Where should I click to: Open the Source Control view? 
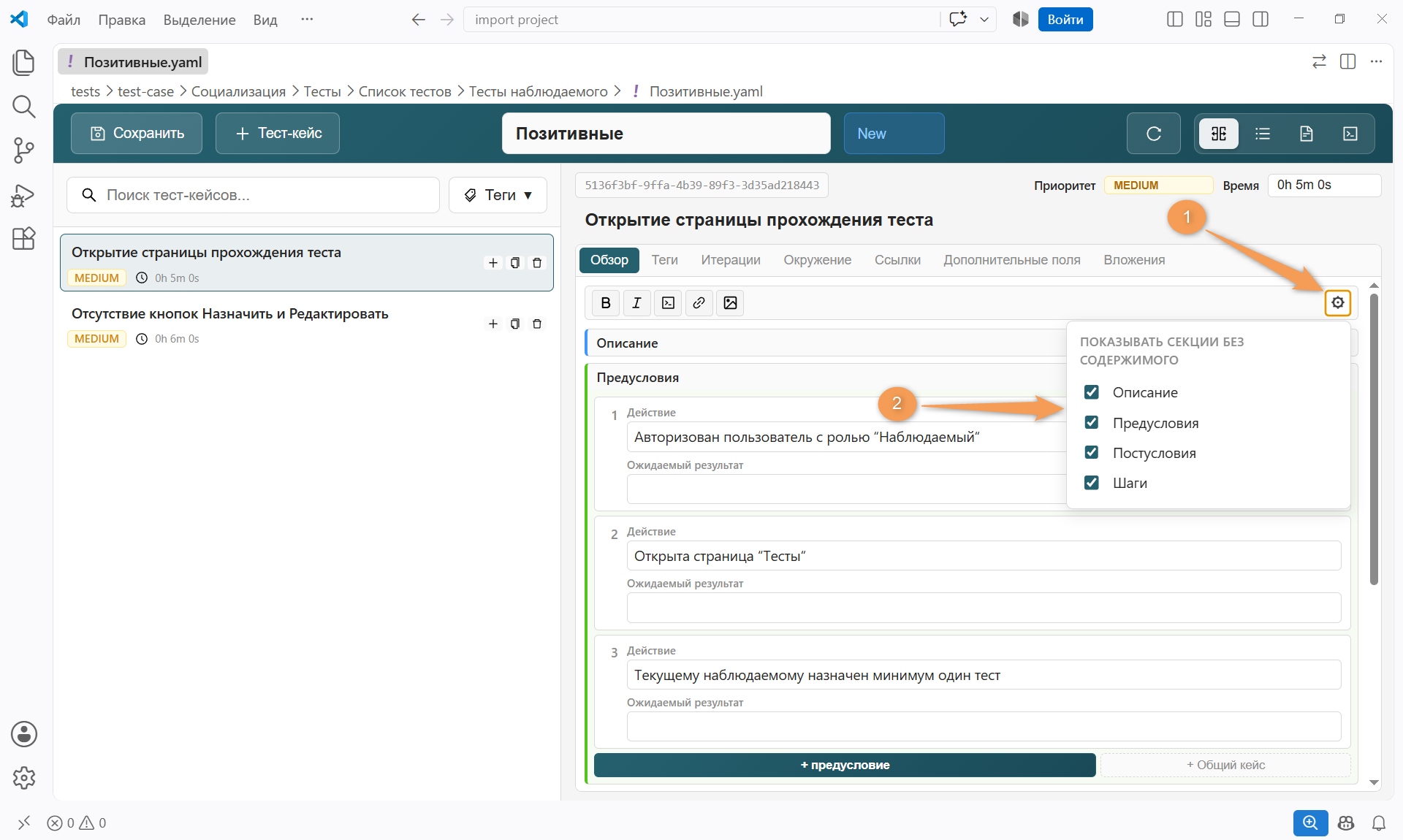[x=24, y=150]
